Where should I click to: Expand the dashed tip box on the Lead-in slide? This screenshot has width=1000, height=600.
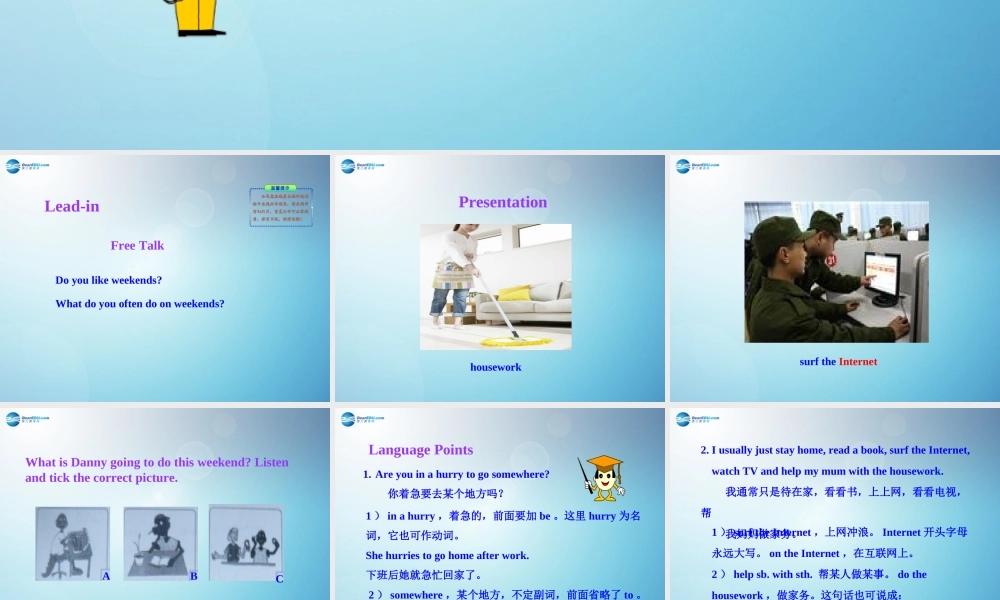(x=281, y=210)
